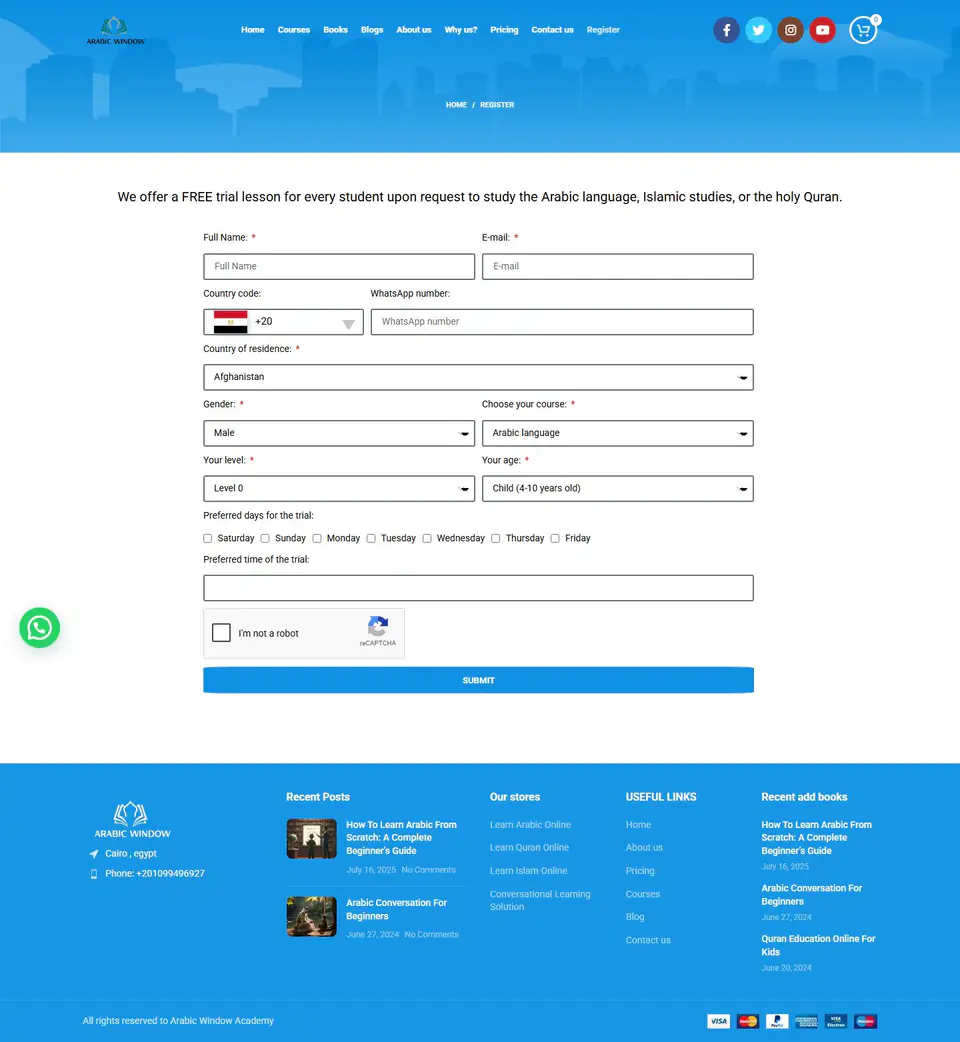Screen dimensions: 960x1042
Task: Open the Your age dropdown
Action: 618,488
